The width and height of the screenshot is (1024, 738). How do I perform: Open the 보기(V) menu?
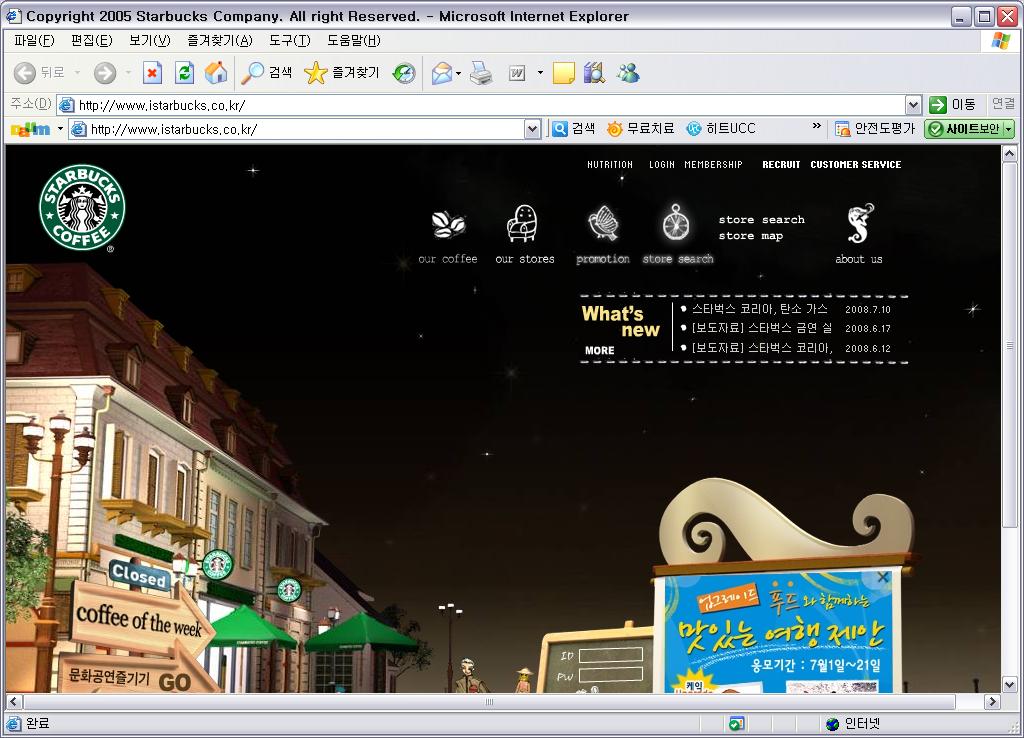click(x=150, y=40)
